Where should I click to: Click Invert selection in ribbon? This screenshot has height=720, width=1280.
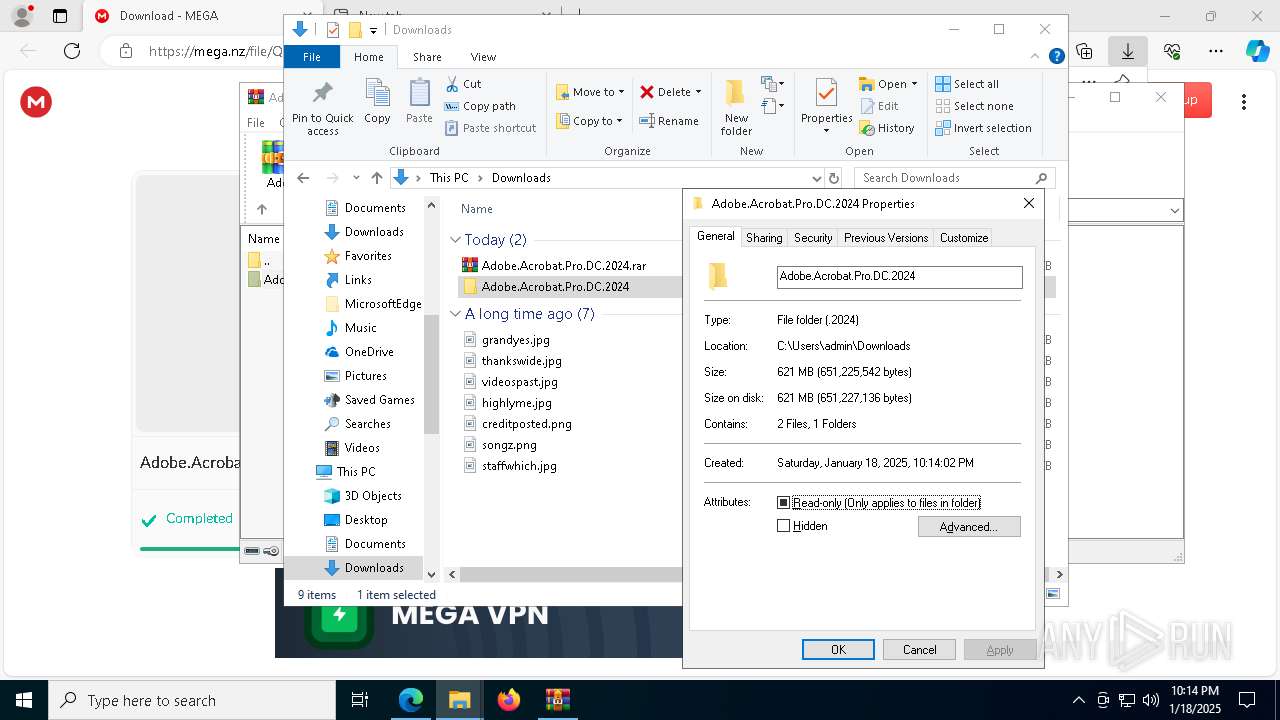(983, 128)
